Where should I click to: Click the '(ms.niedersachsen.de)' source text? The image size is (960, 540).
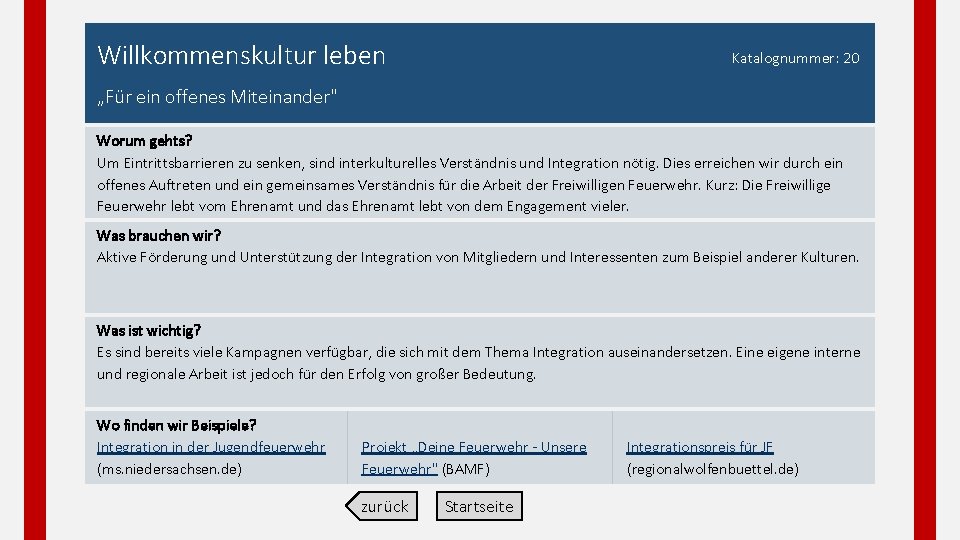170,469
